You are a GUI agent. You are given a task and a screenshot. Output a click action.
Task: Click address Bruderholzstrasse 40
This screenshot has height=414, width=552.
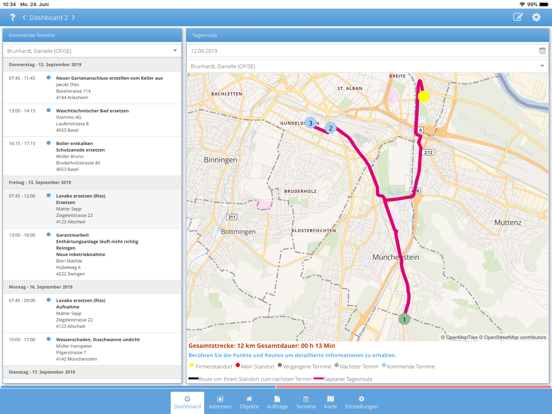coord(78,163)
